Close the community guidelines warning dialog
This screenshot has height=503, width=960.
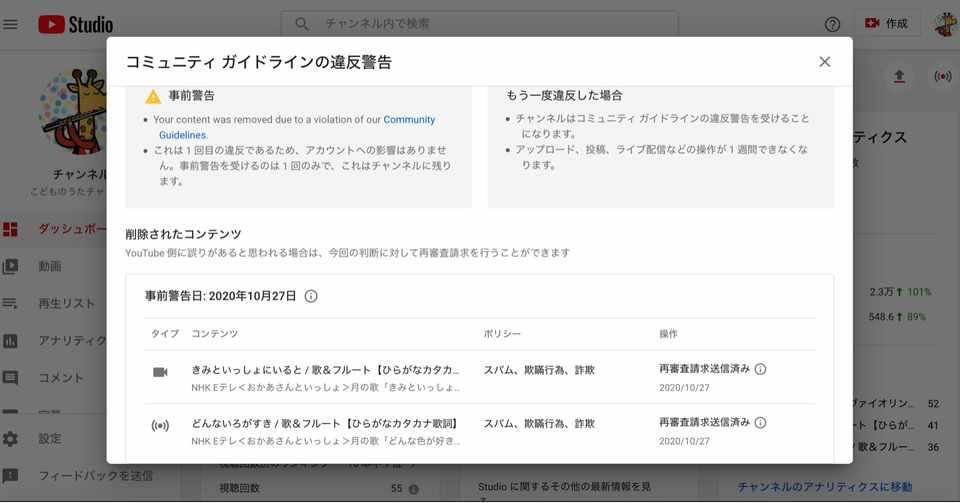click(825, 62)
